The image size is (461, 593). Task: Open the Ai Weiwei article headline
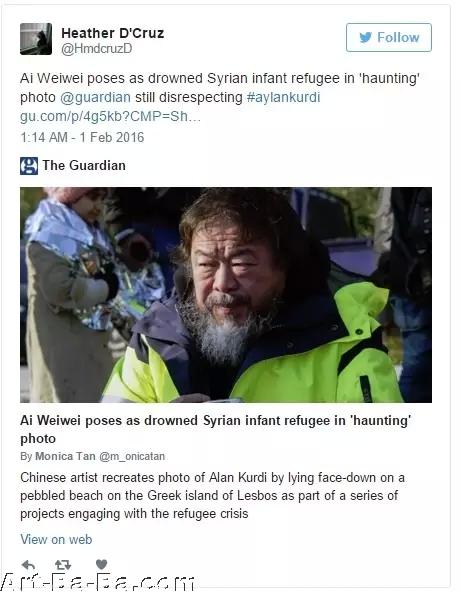coord(216,429)
